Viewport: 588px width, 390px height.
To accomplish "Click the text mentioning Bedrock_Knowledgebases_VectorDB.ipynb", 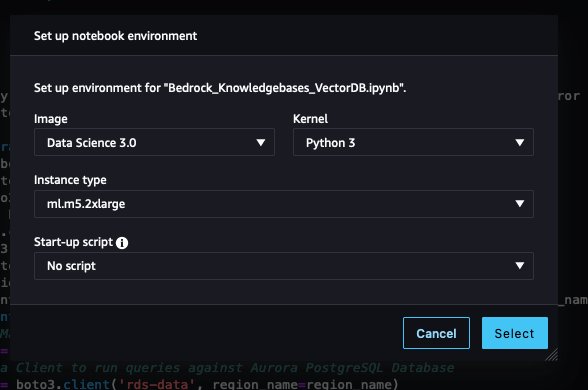I will coord(220,88).
